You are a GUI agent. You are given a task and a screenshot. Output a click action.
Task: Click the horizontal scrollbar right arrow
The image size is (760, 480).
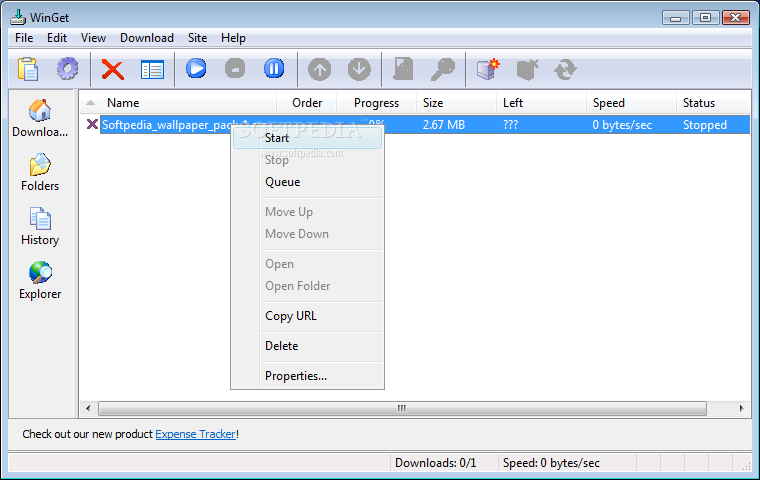click(x=741, y=408)
